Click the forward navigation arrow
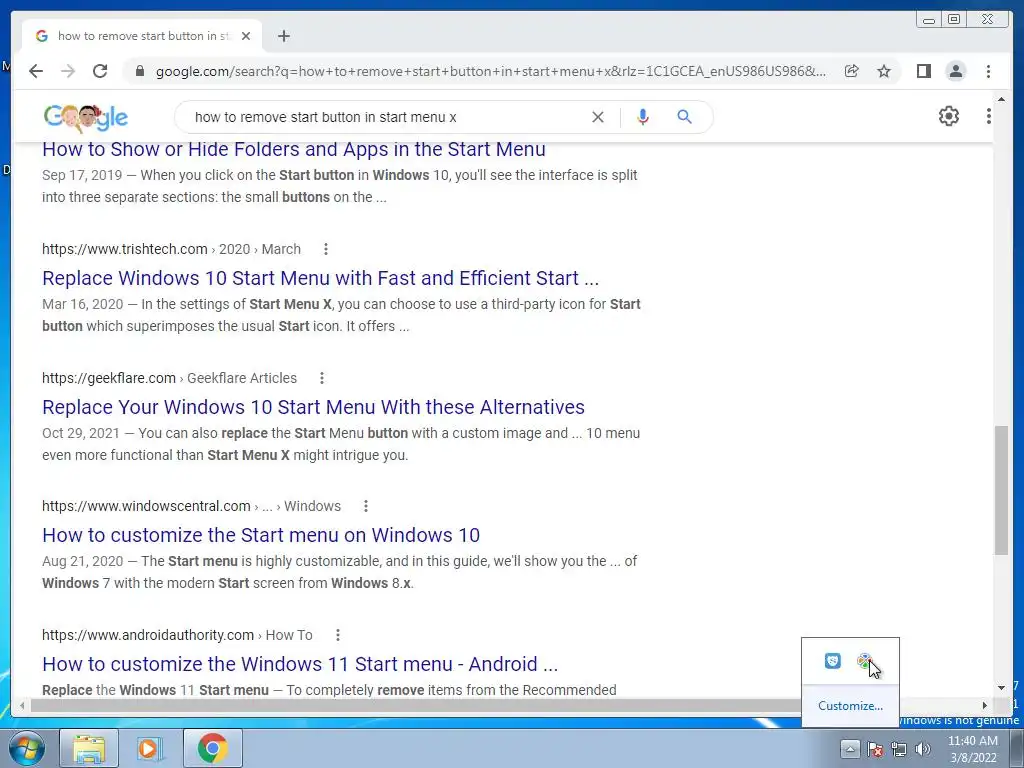 (68, 71)
